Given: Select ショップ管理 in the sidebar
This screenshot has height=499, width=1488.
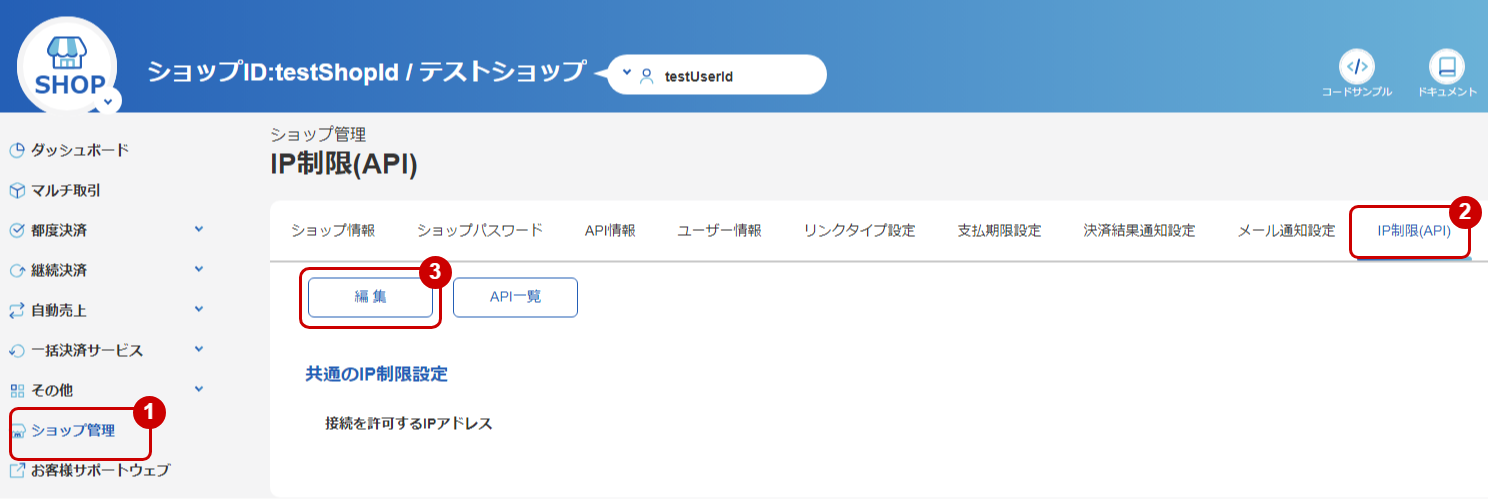Looking at the screenshot, I should (x=73, y=431).
